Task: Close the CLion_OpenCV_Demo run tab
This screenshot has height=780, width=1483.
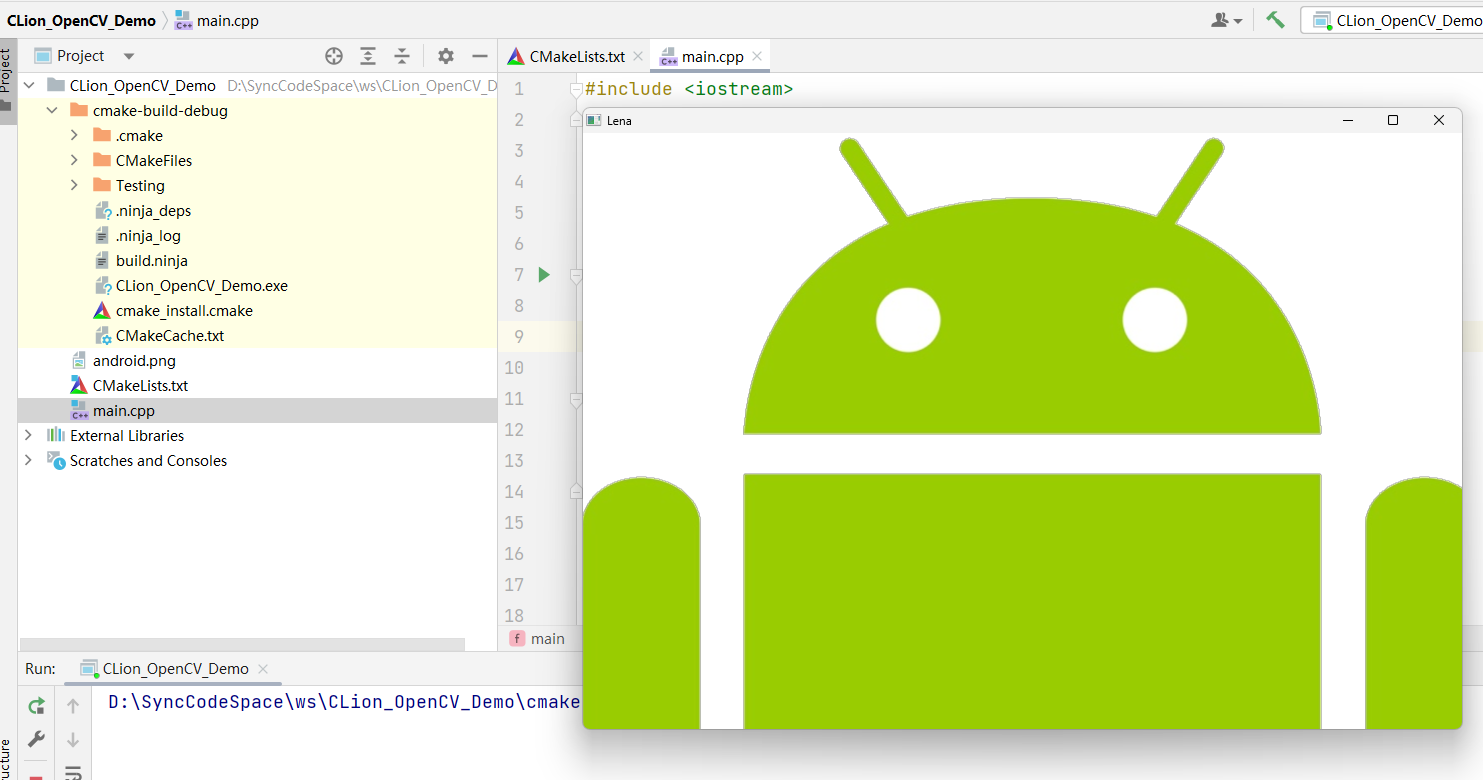Action: click(x=263, y=669)
